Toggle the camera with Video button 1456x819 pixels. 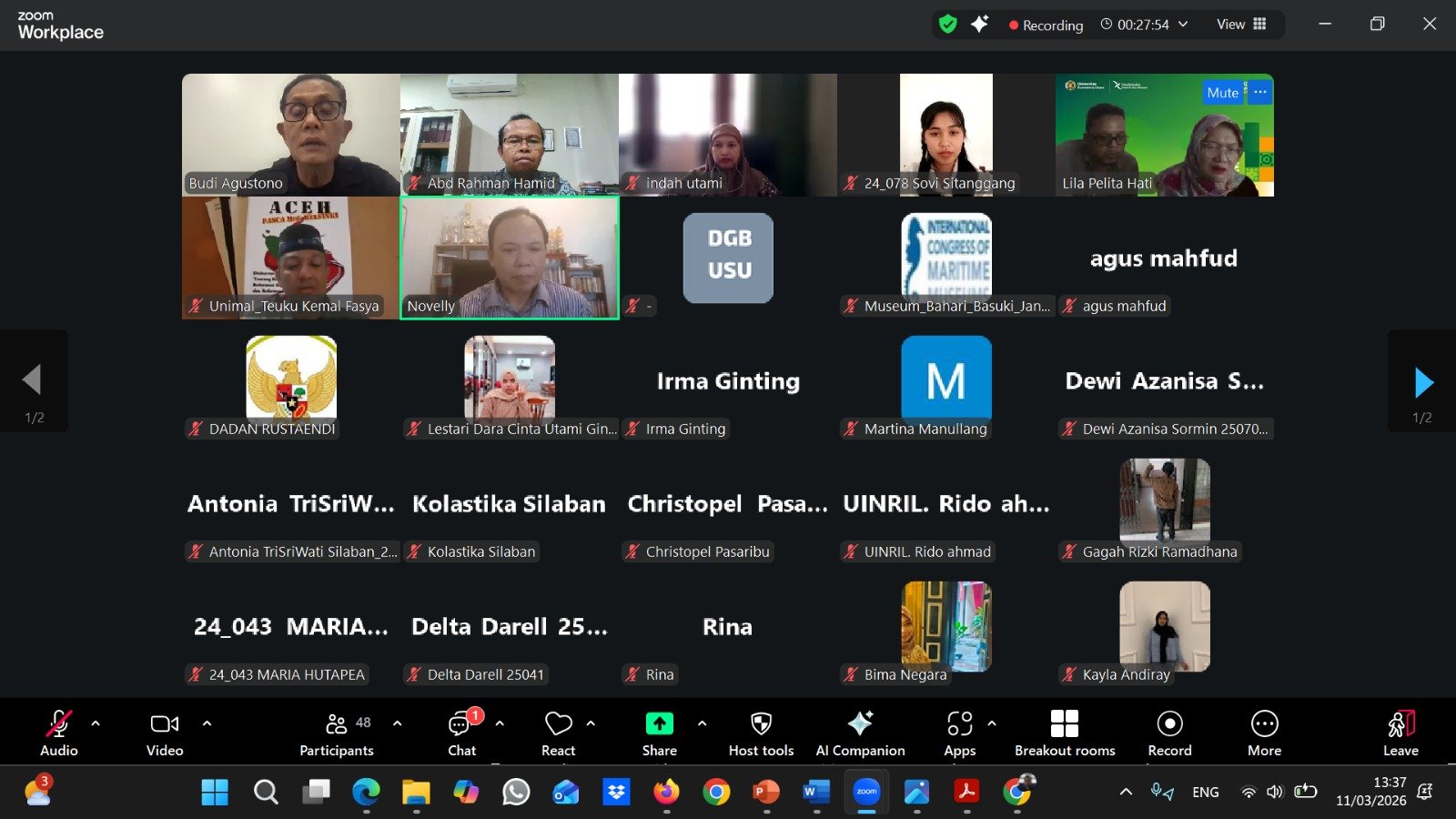point(165,733)
